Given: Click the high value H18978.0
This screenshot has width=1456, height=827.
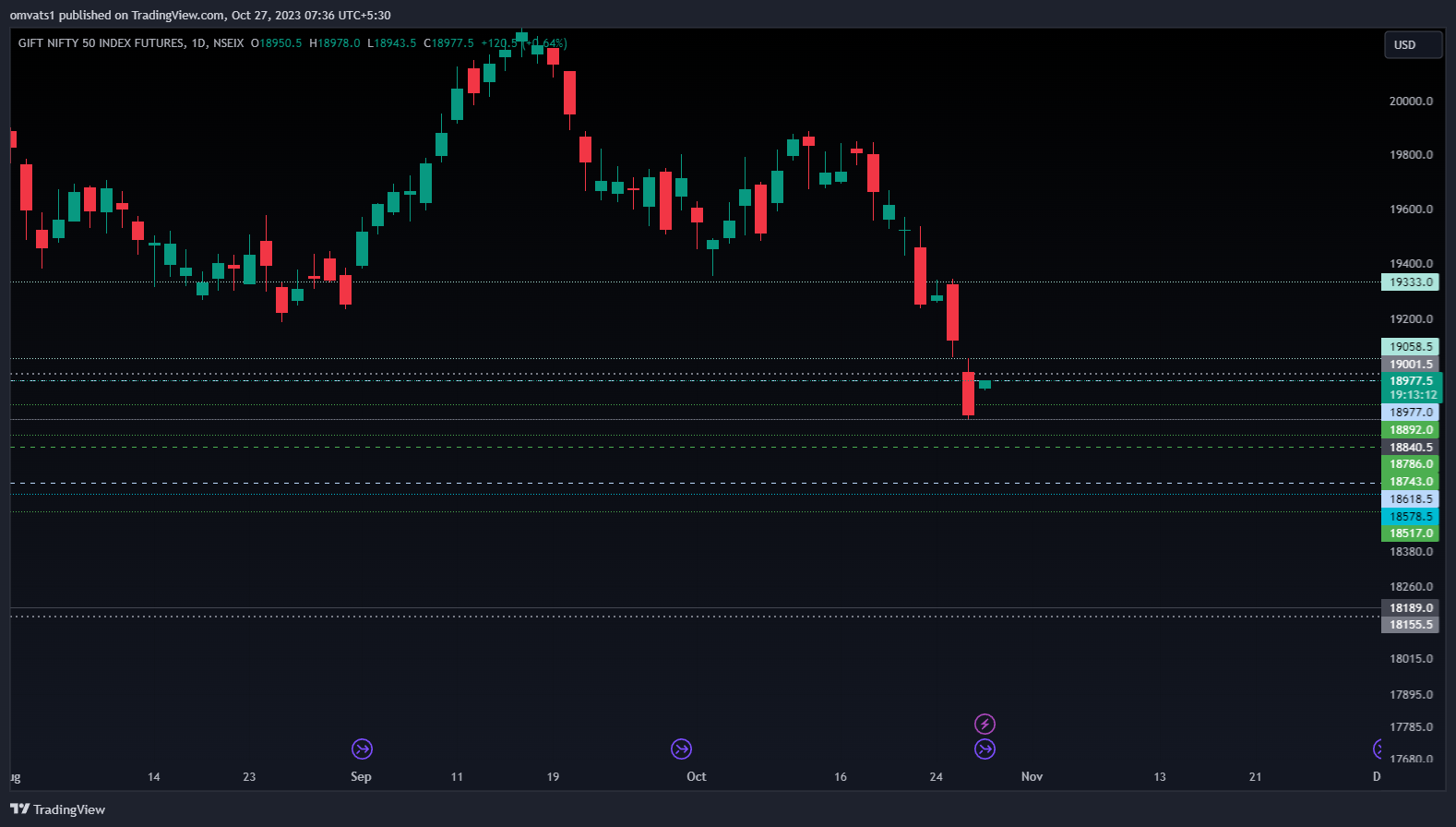Looking at the screenshot, I should tap(335, 43).
